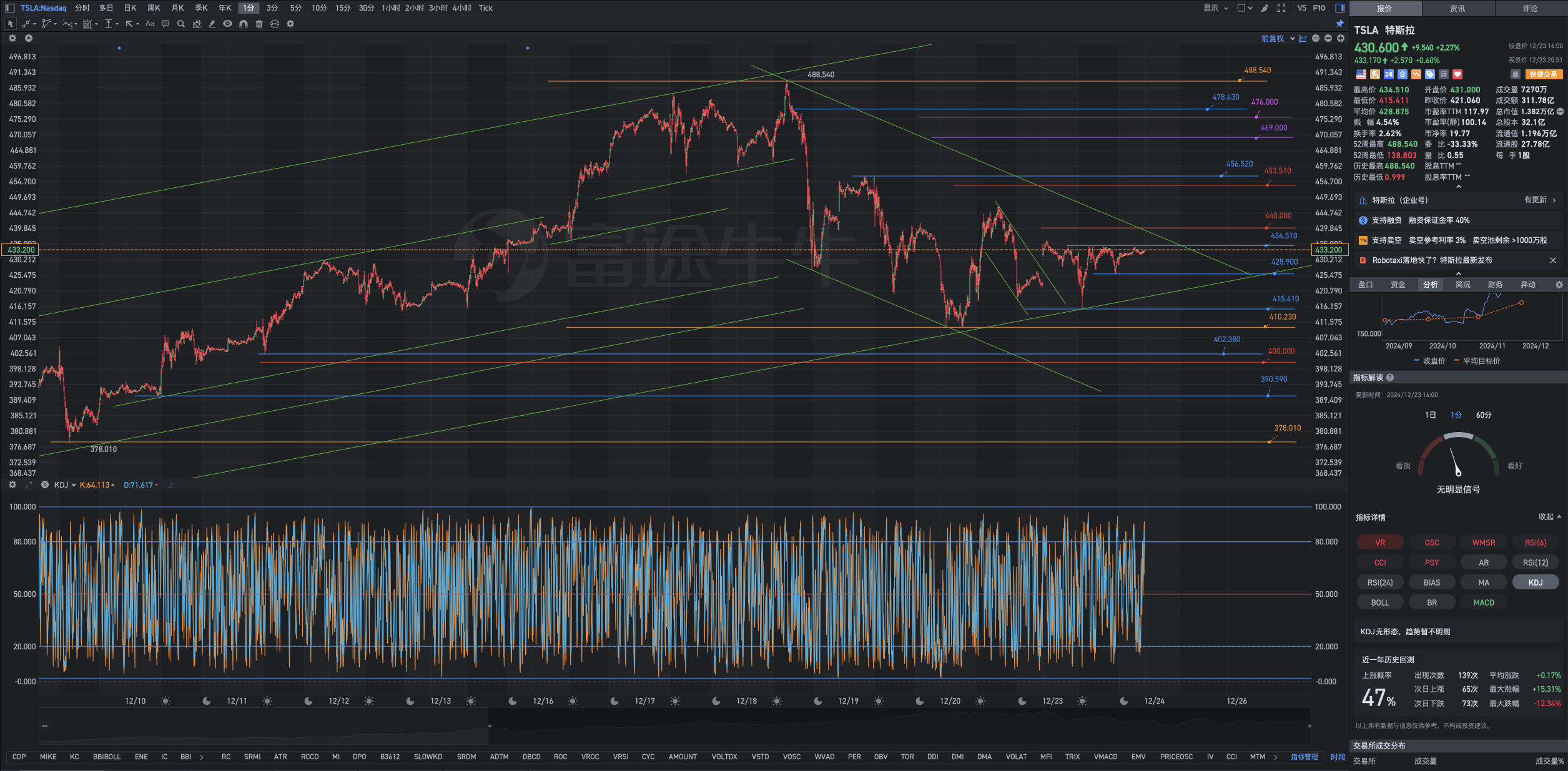This screenshot has width=1568, height=771.
Task: Select the price range measure tool
Action: point(109,24)
